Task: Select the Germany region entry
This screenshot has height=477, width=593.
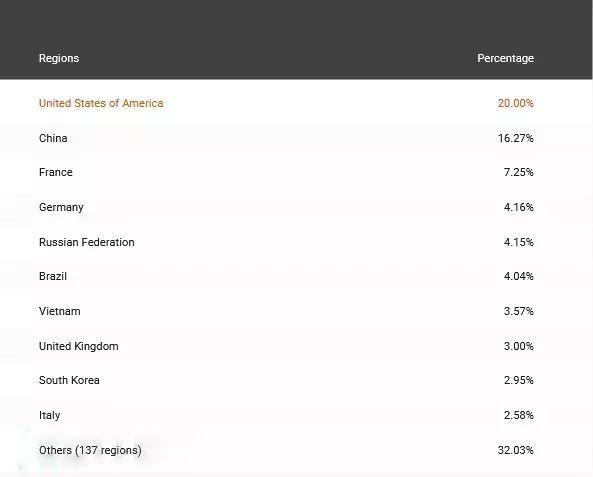Action: point(61,208)
